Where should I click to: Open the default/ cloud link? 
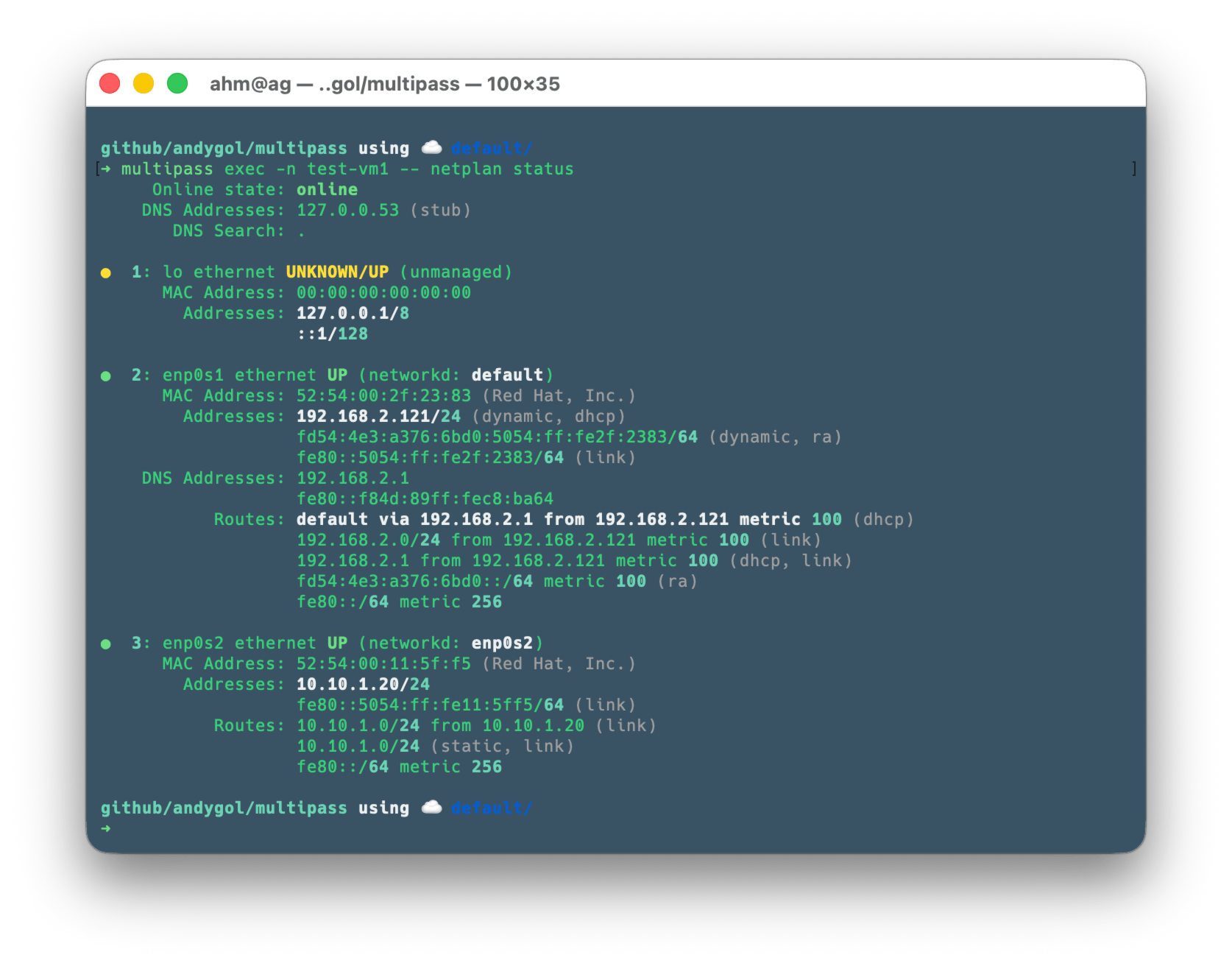point(491,147)
